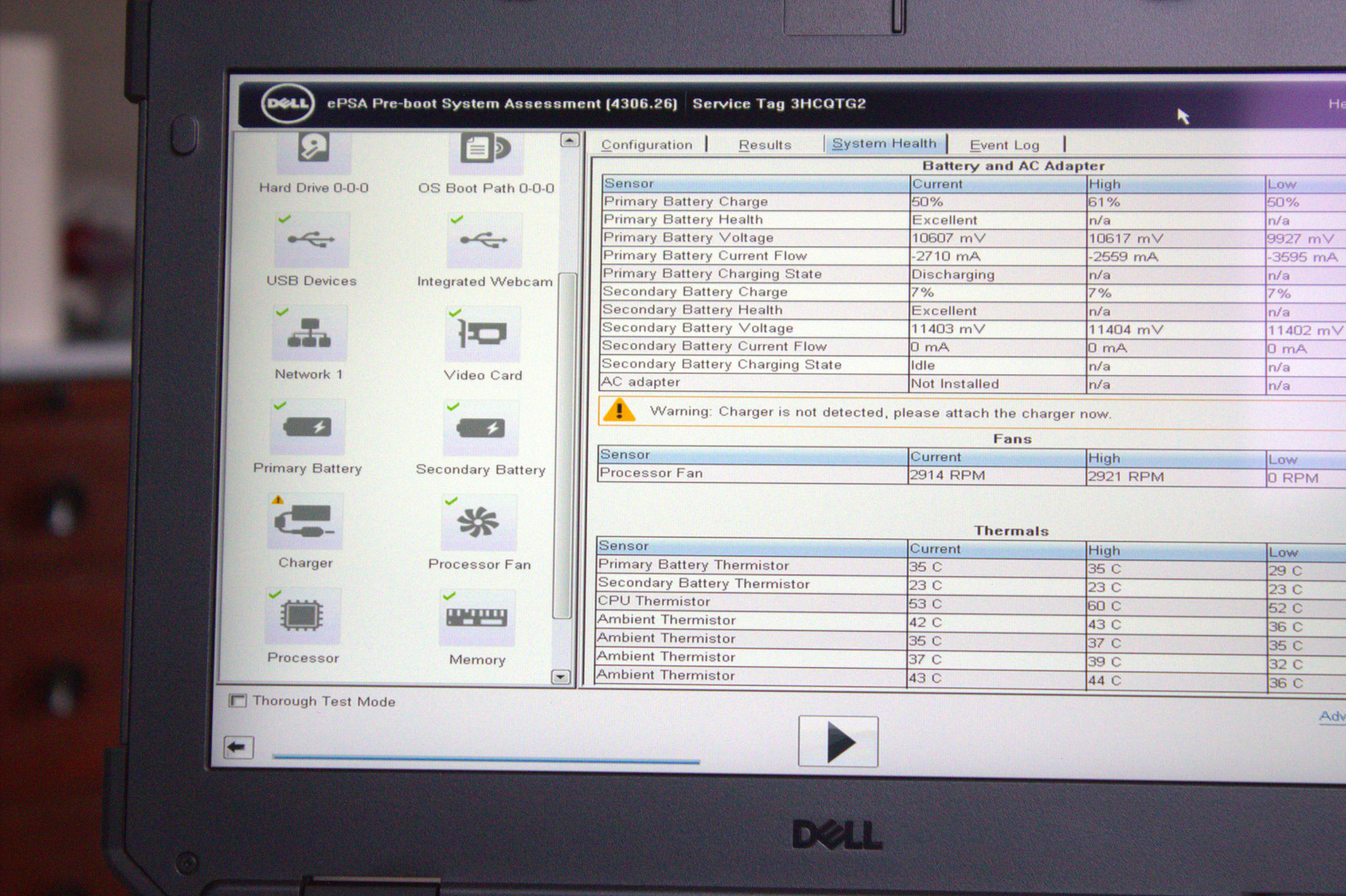Image resolution: width=1346 pixels, height=896 pixels.
Task: Click the Secondary Battery Current Flow label
Action: point(714,346)
